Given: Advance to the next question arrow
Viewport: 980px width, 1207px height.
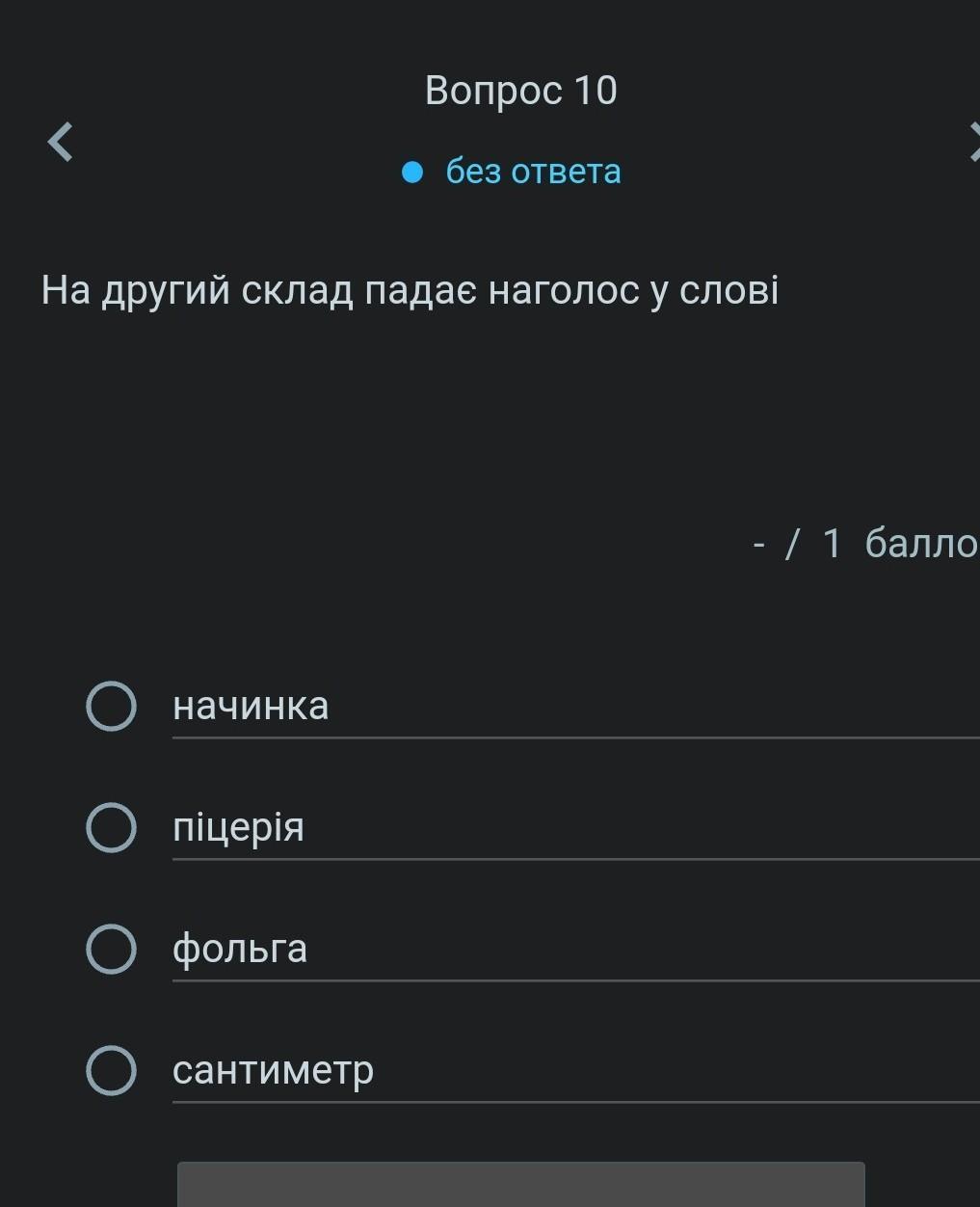Looking at the screenshot, I should pyautogui.click(x=973, y=143).
